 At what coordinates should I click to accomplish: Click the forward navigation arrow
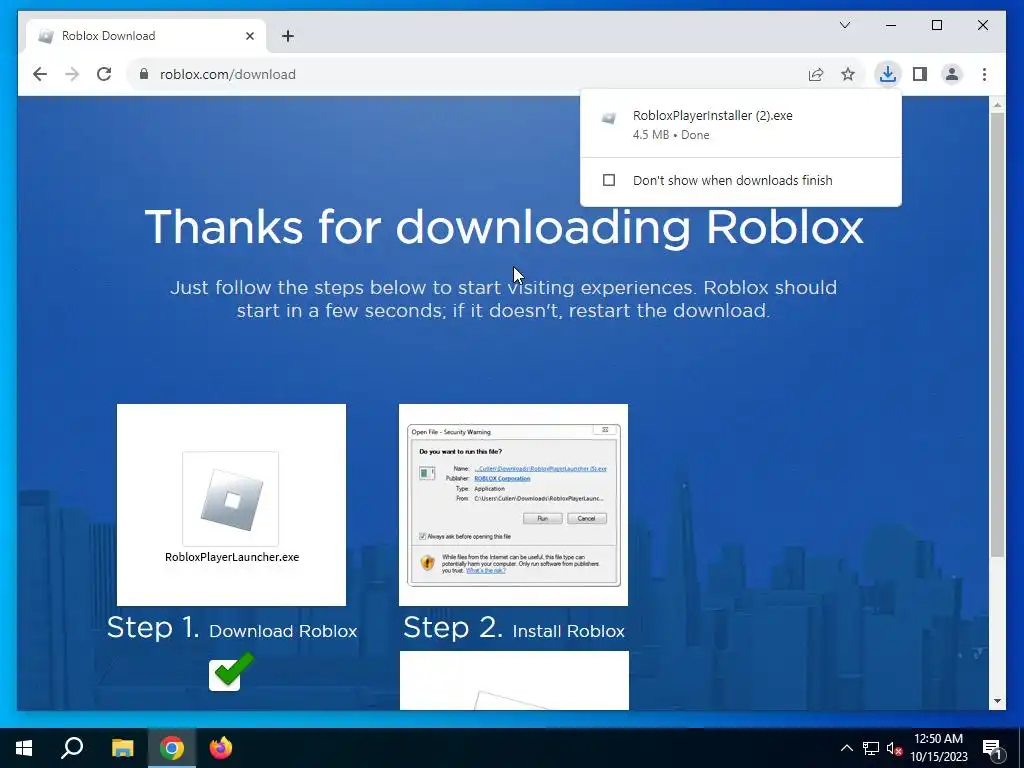72,74
